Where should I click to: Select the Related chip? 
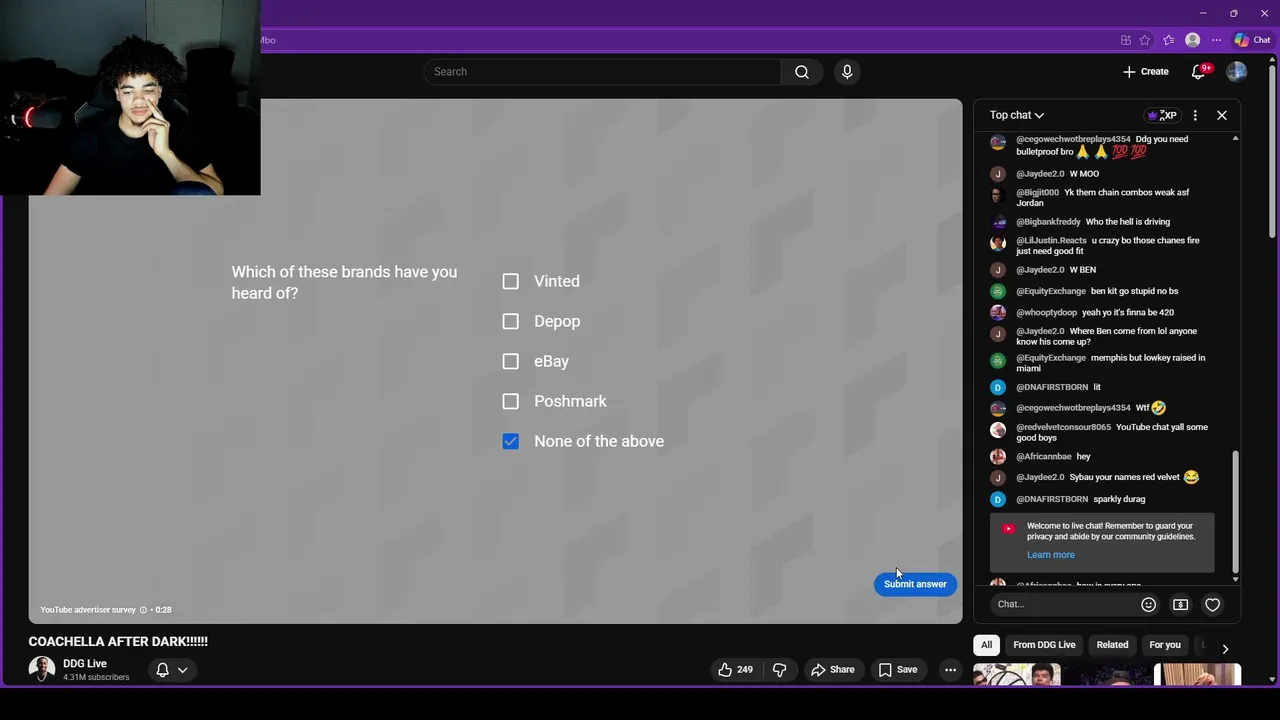pyautogui.click(x=1112, y=645)
